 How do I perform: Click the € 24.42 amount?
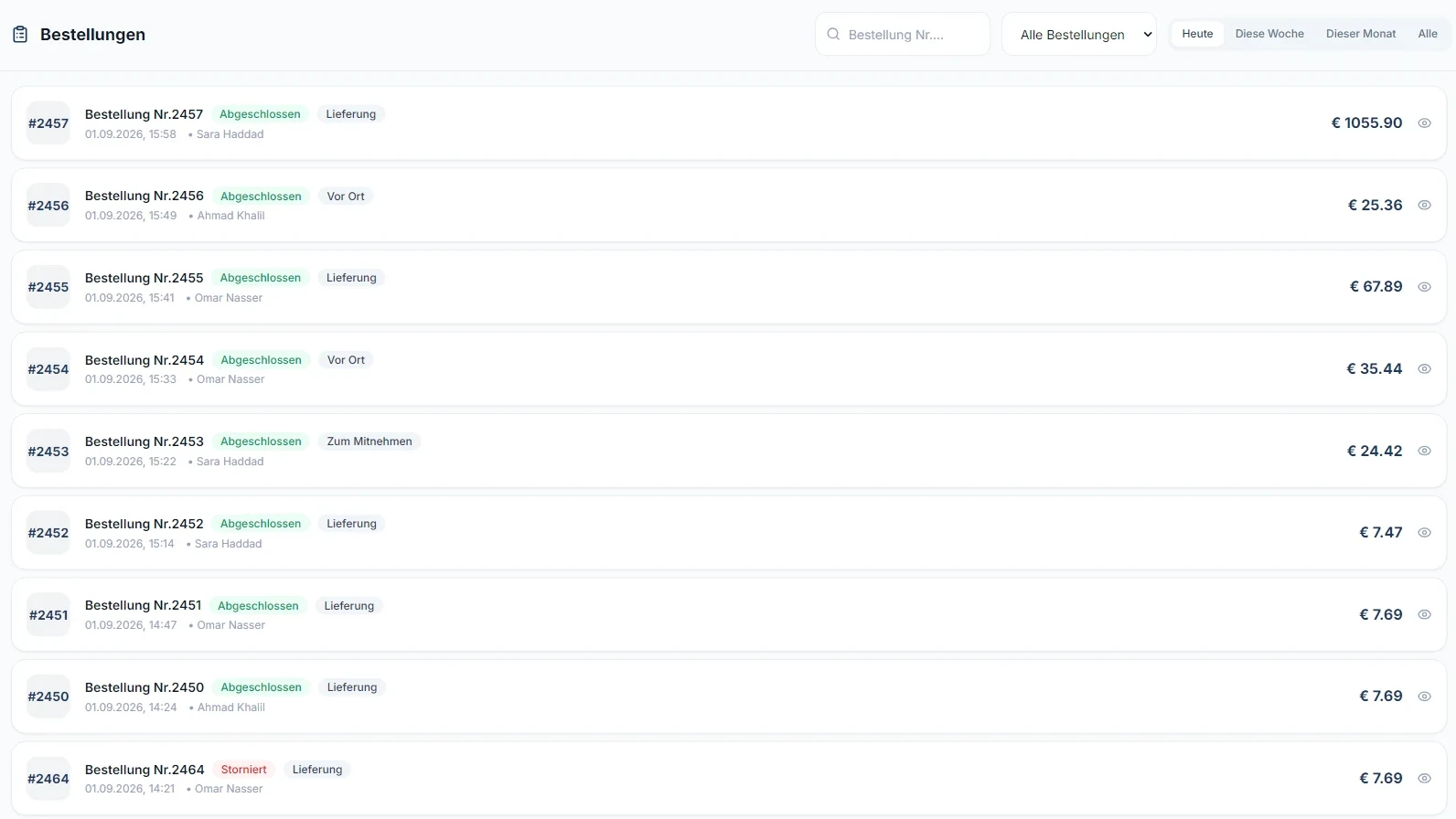(x=1374, y=451)
